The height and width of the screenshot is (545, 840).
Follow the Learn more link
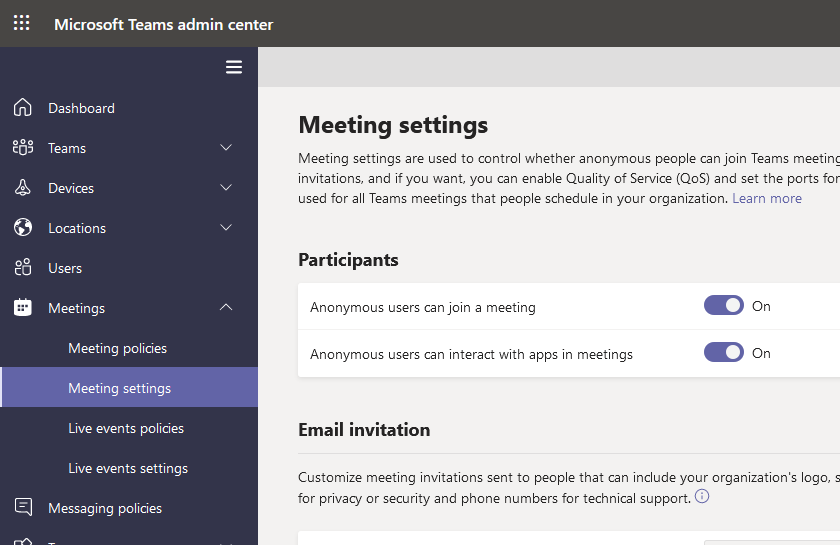[767, 198]
